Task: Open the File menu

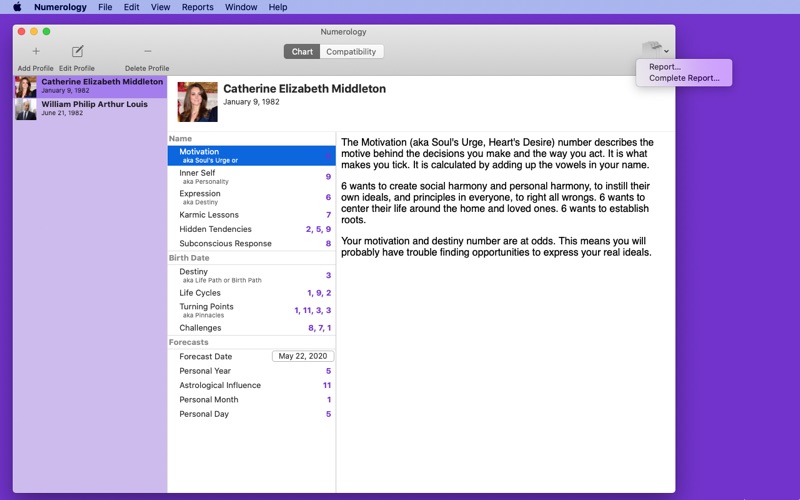Action: 105,7
